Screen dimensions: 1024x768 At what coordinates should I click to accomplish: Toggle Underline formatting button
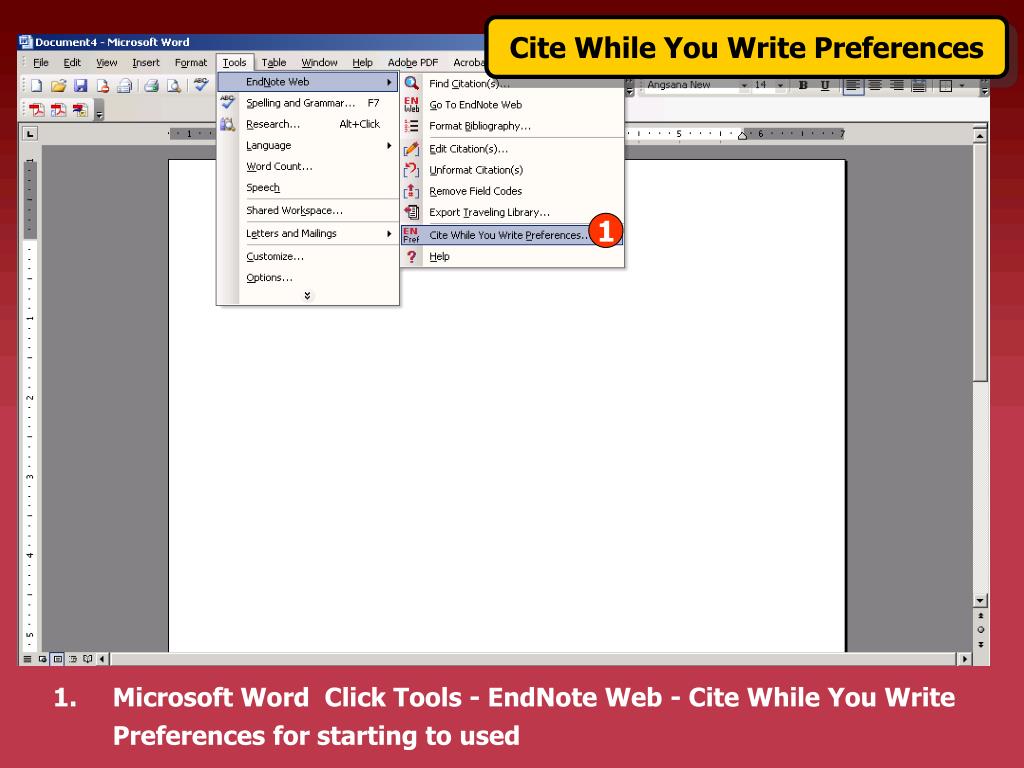click(825, 86)
